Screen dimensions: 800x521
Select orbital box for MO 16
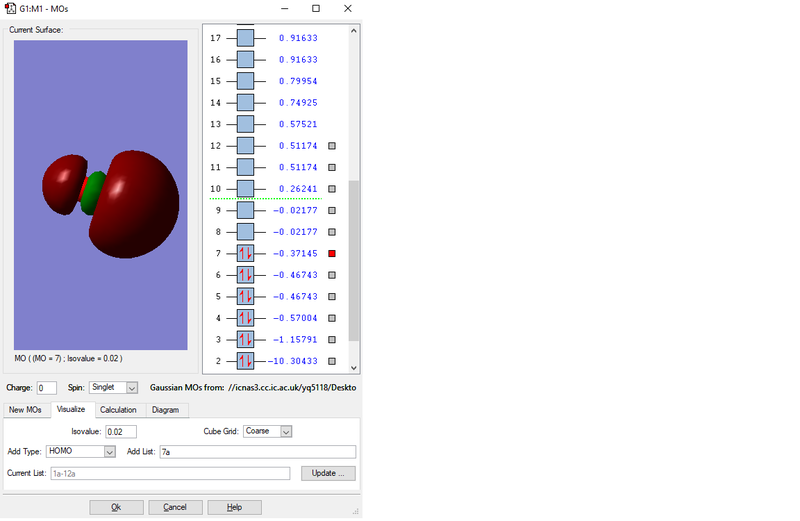(245, 60)
